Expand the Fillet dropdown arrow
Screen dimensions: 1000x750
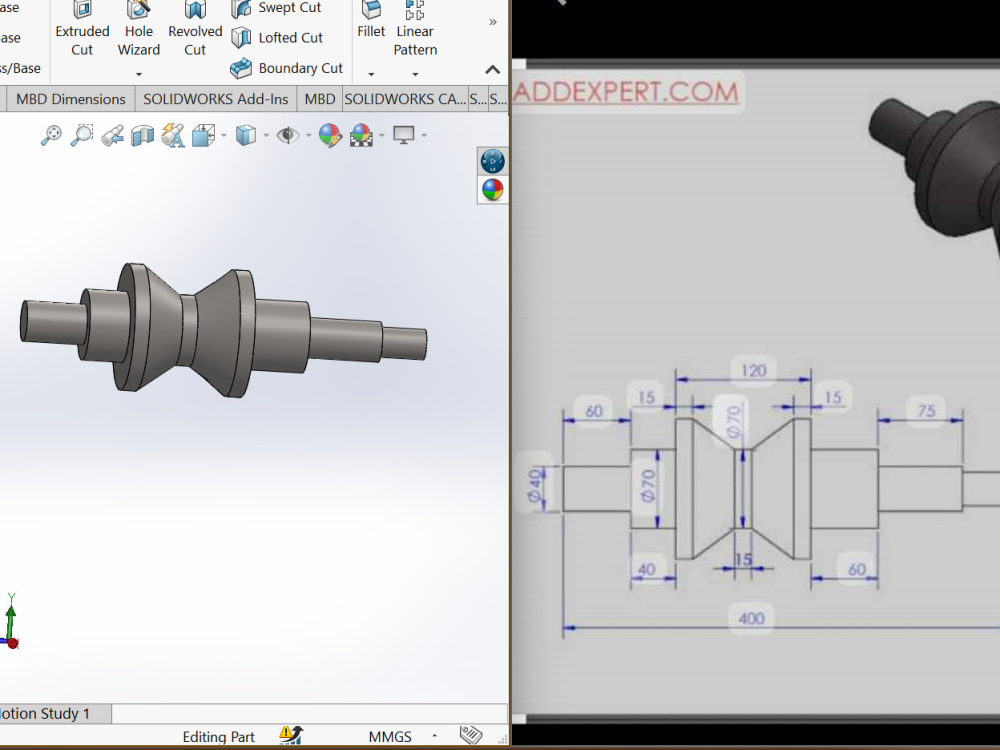point(371,74)
